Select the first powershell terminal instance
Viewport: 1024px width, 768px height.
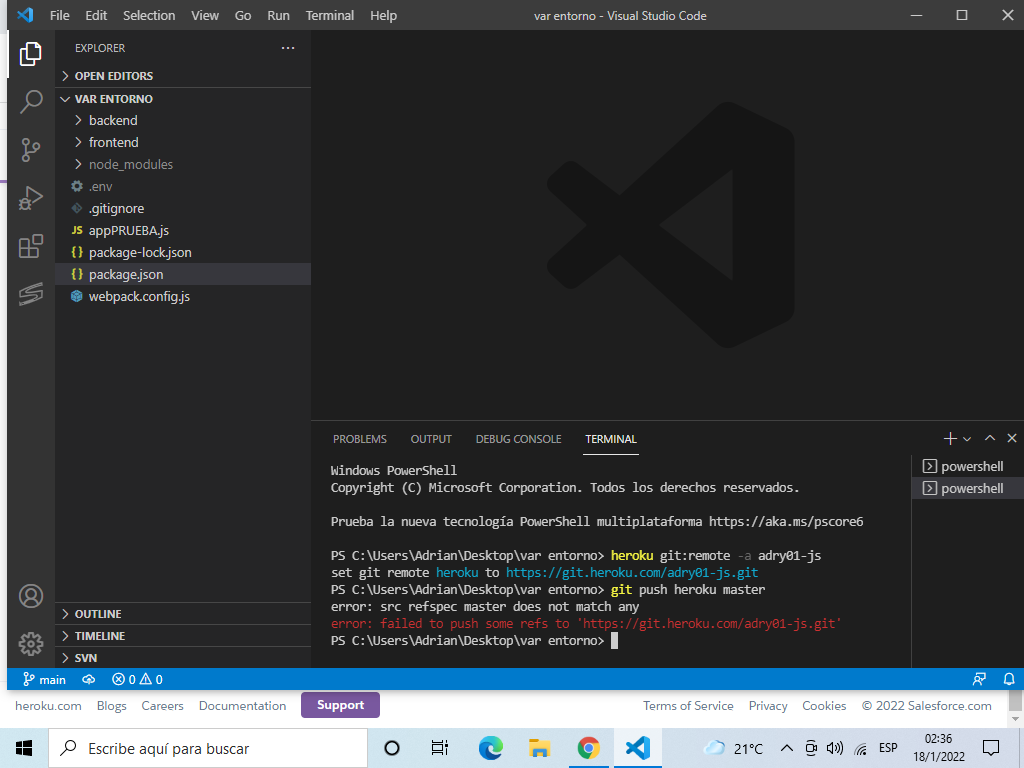[x=968, y=466]
